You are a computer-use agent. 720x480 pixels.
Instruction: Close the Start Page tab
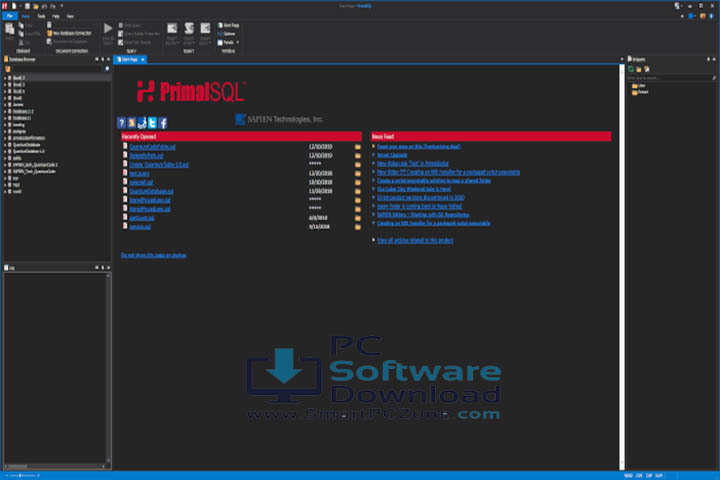point(142,59)
